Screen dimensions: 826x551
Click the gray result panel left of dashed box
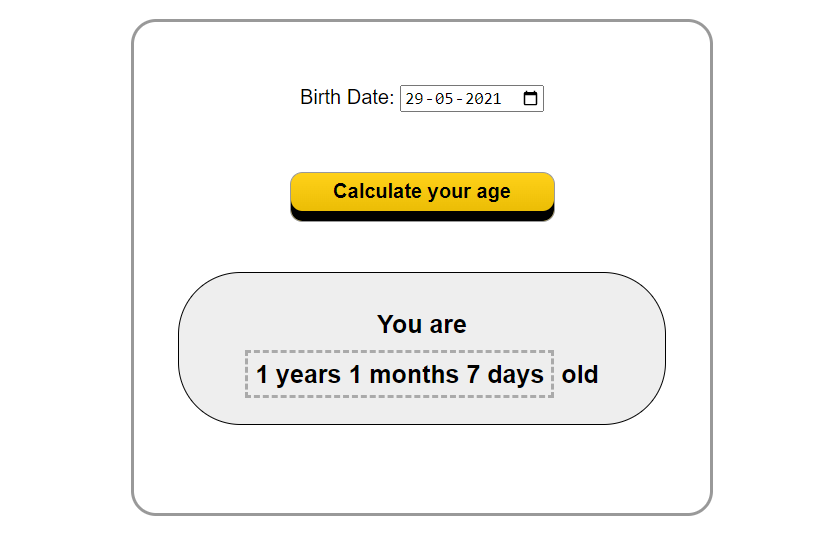[x=213, y=375]
